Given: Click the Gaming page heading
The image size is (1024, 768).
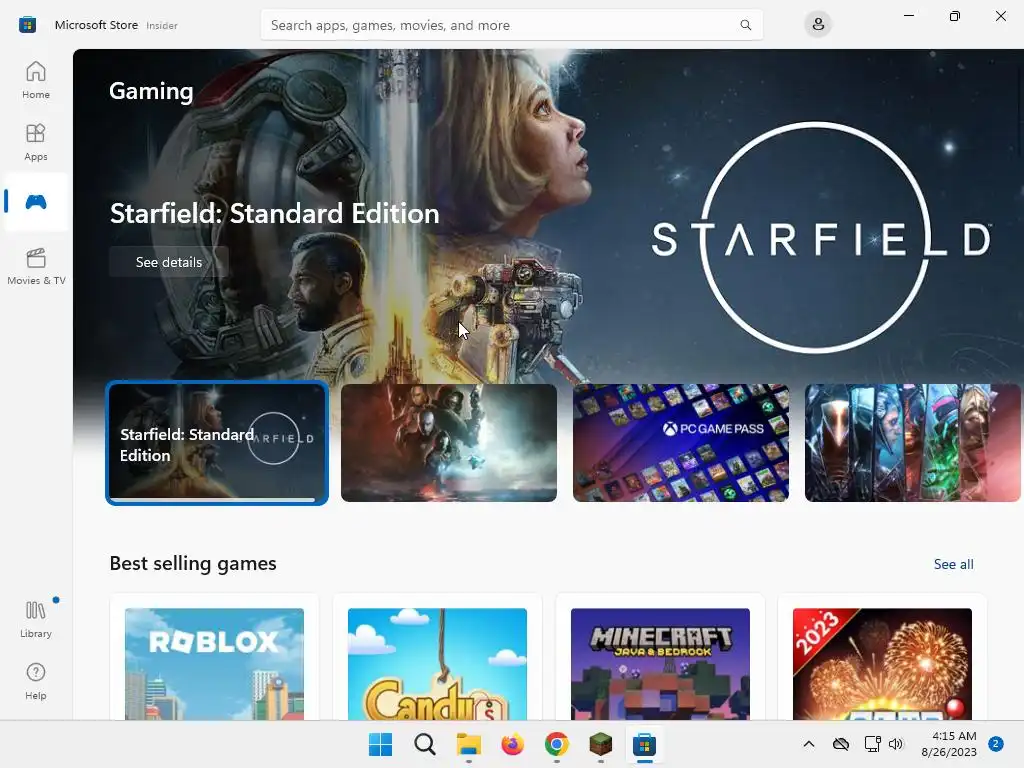Looking at the screenshot, I should coord(151,91).
